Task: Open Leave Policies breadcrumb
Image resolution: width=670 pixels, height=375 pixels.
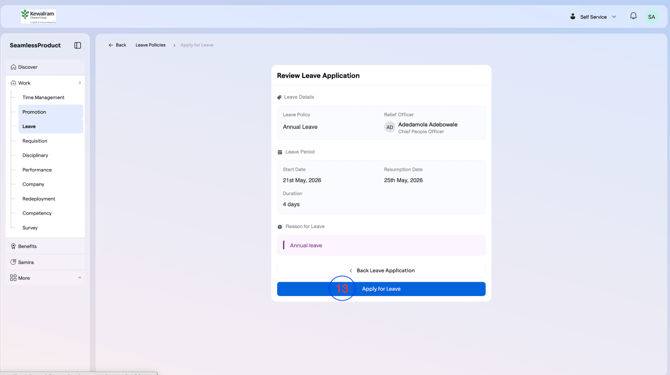Action: coord(150,45)
